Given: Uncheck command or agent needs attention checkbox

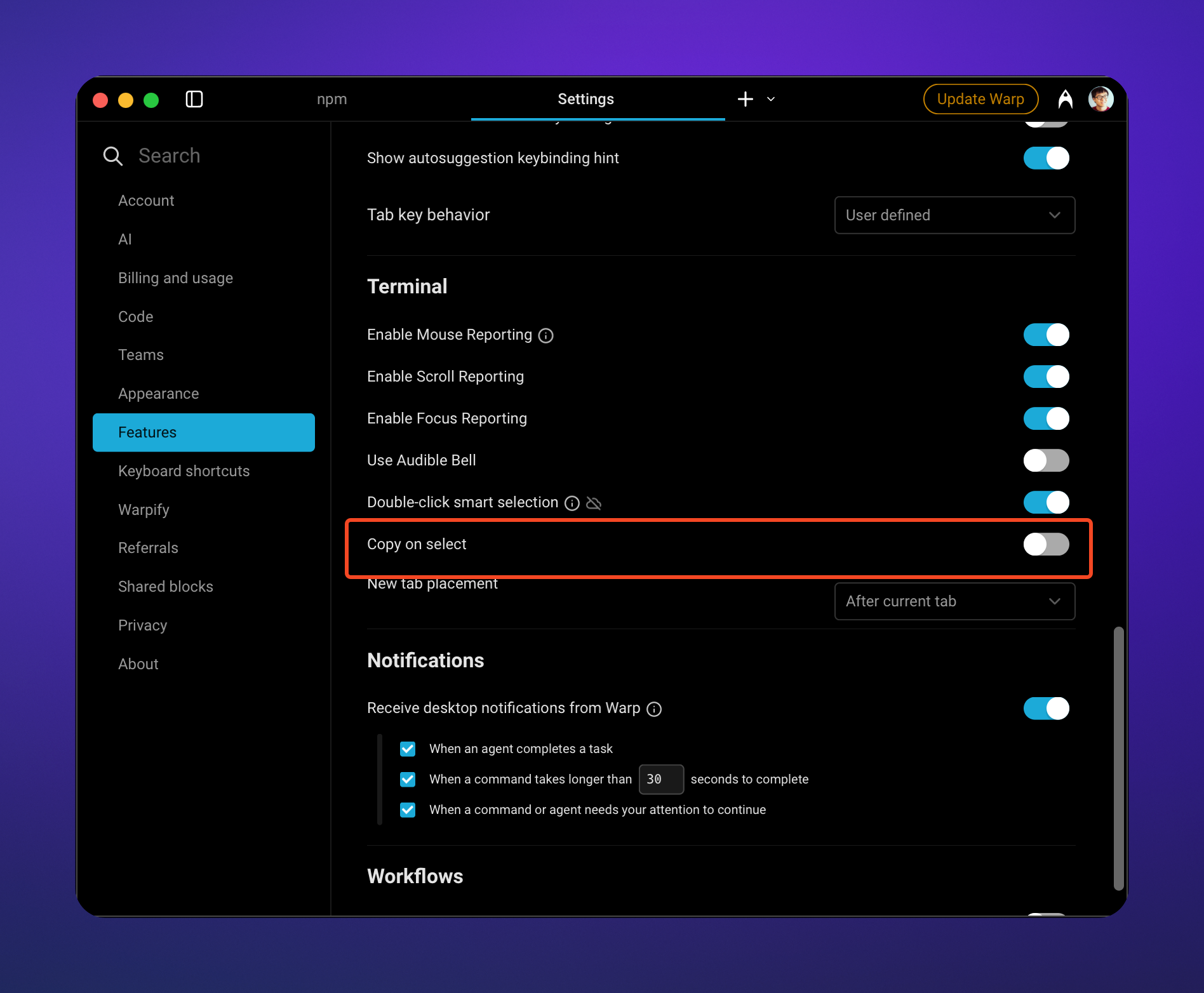Looking at the screenshot, I should pos(408,810).
